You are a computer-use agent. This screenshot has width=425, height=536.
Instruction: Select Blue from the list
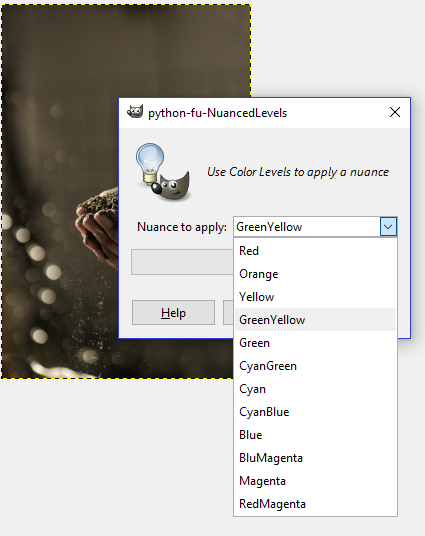315,435
